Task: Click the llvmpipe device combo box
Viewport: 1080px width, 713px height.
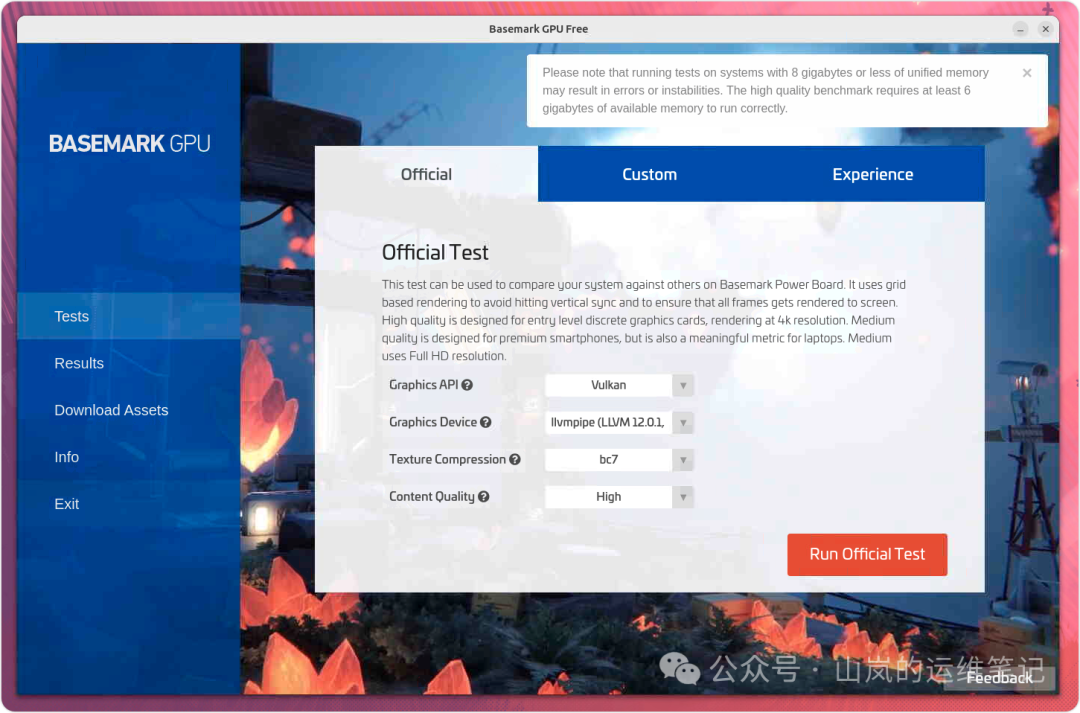Action: point(609,422)
